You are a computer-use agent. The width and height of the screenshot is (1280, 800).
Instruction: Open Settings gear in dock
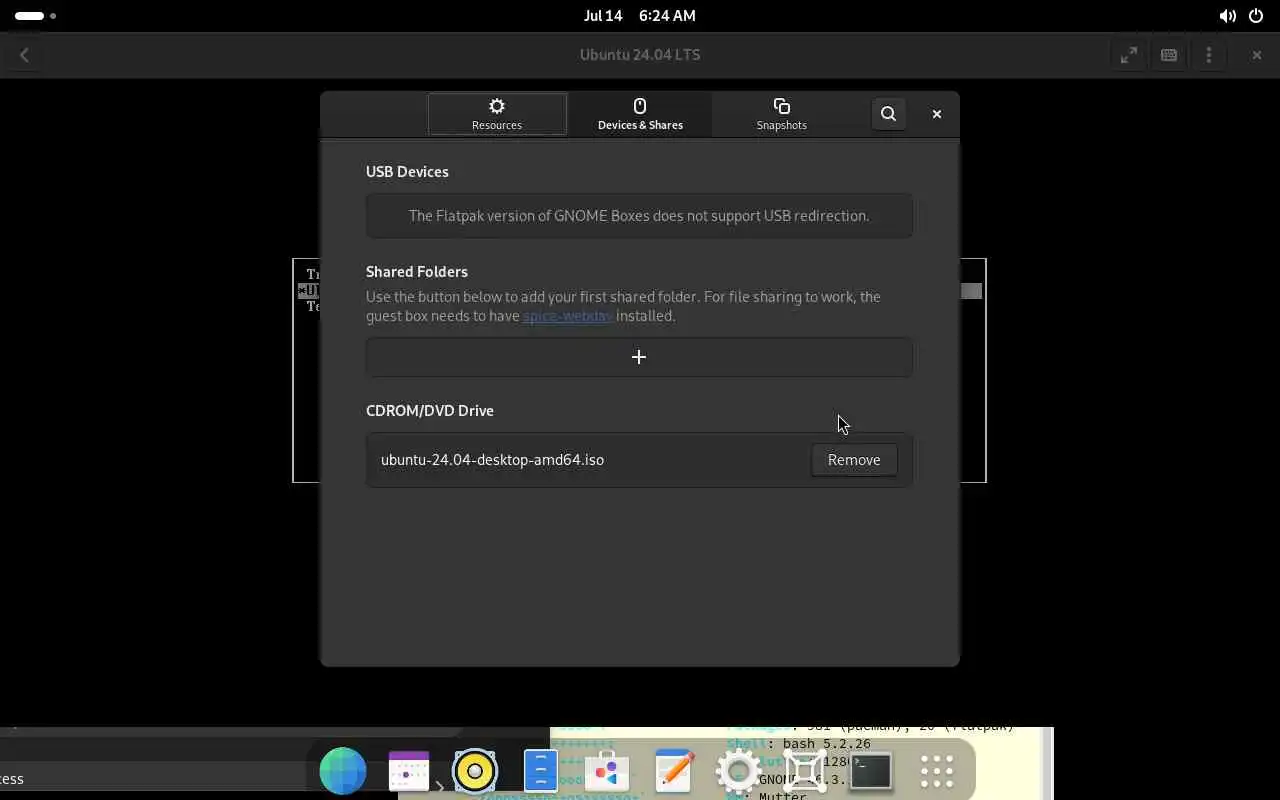(x=739, y=771)
